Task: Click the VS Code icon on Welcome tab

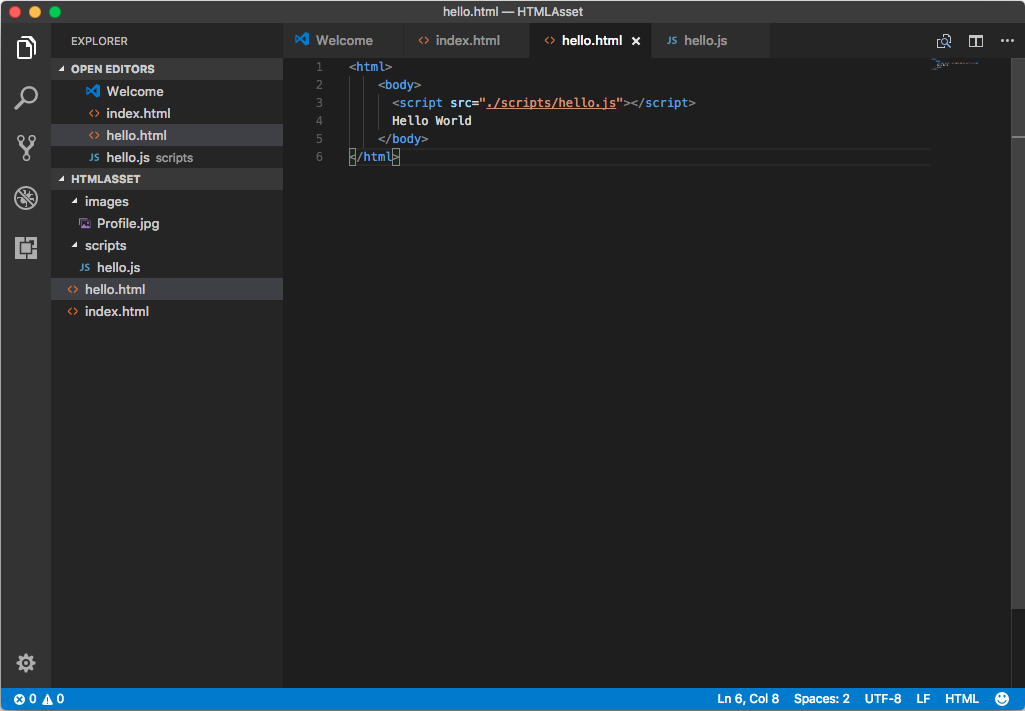Action: click(x=302, y=39)
